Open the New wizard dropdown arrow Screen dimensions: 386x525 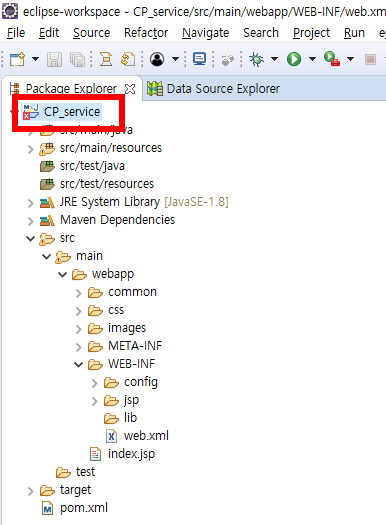point(35,59)
